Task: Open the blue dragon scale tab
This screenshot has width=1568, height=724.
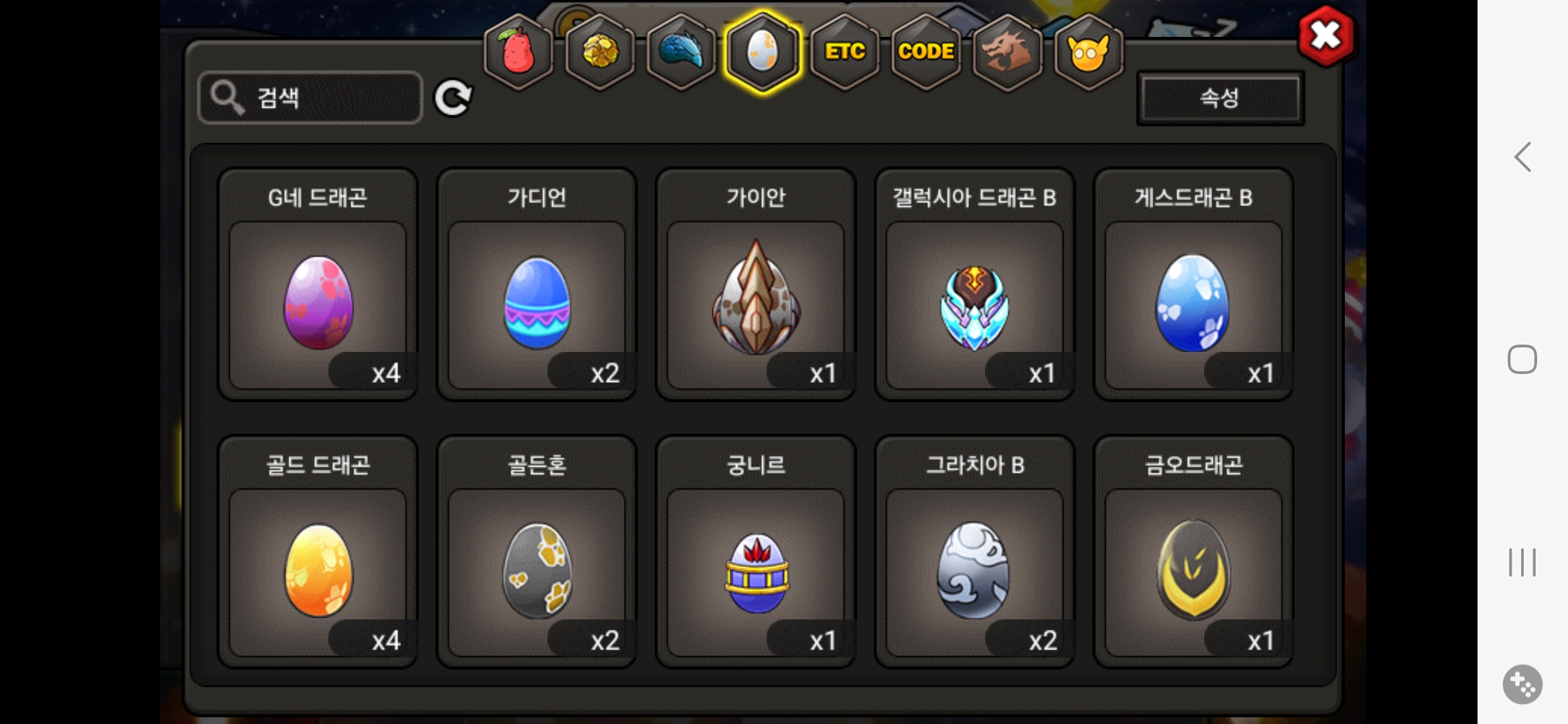Action: [681, 51]
